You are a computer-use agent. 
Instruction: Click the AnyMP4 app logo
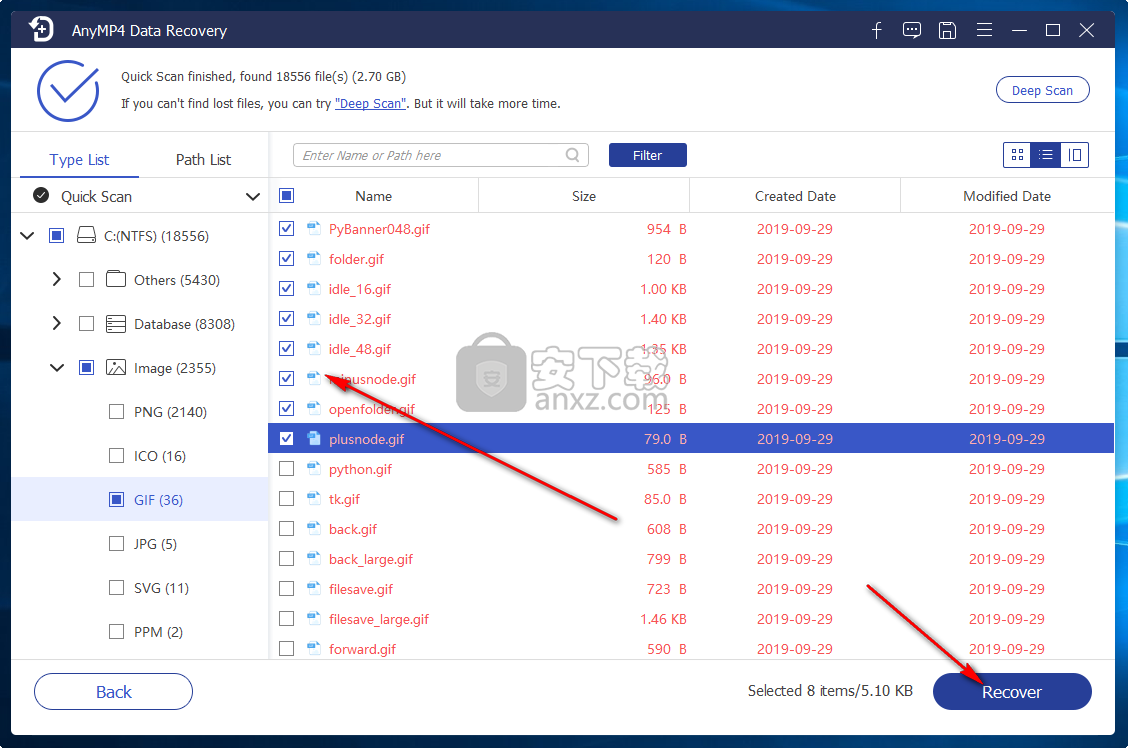(x=41, y=29)
